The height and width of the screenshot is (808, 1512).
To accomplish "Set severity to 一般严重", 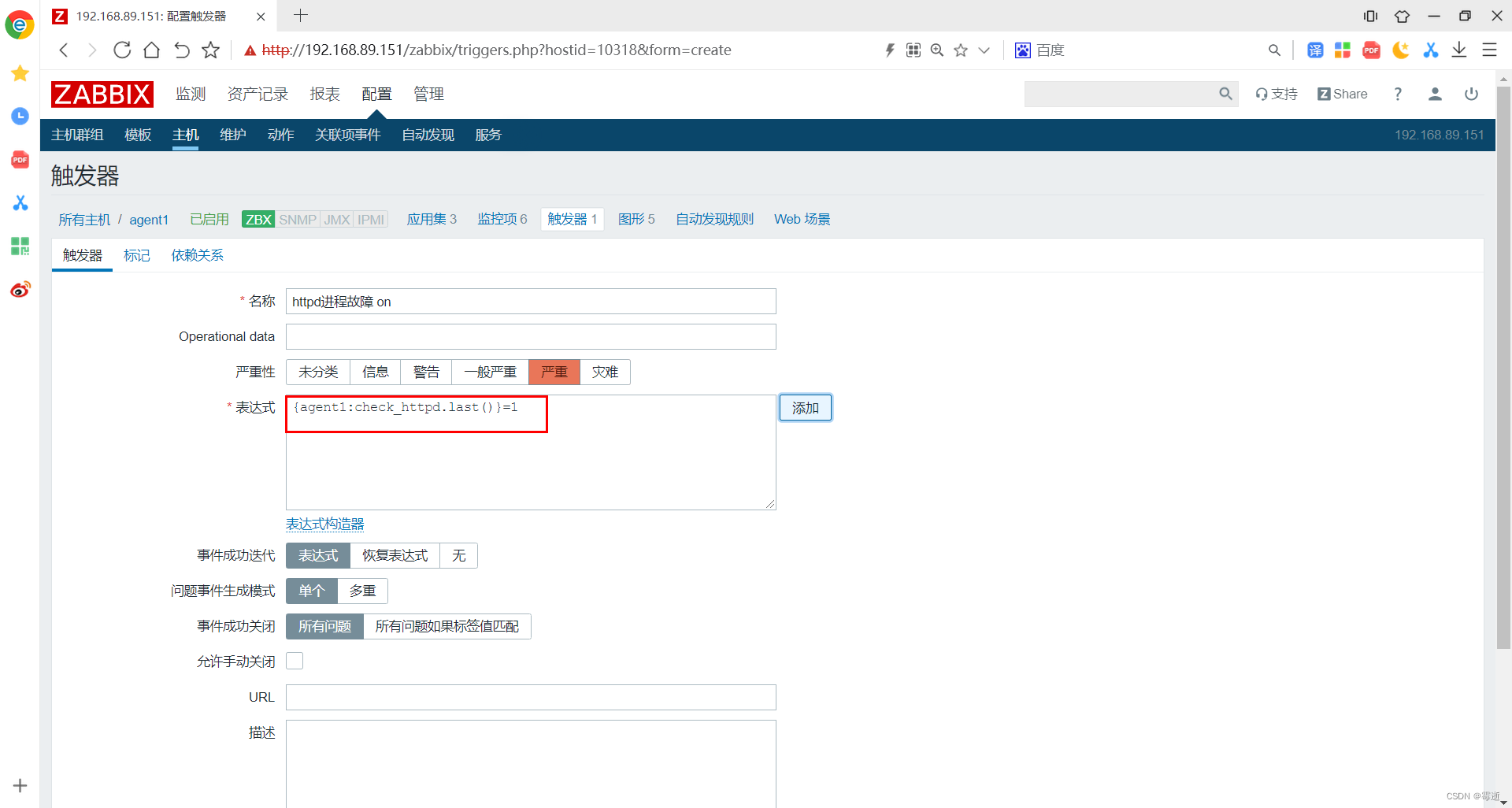I will pos(490,372).
